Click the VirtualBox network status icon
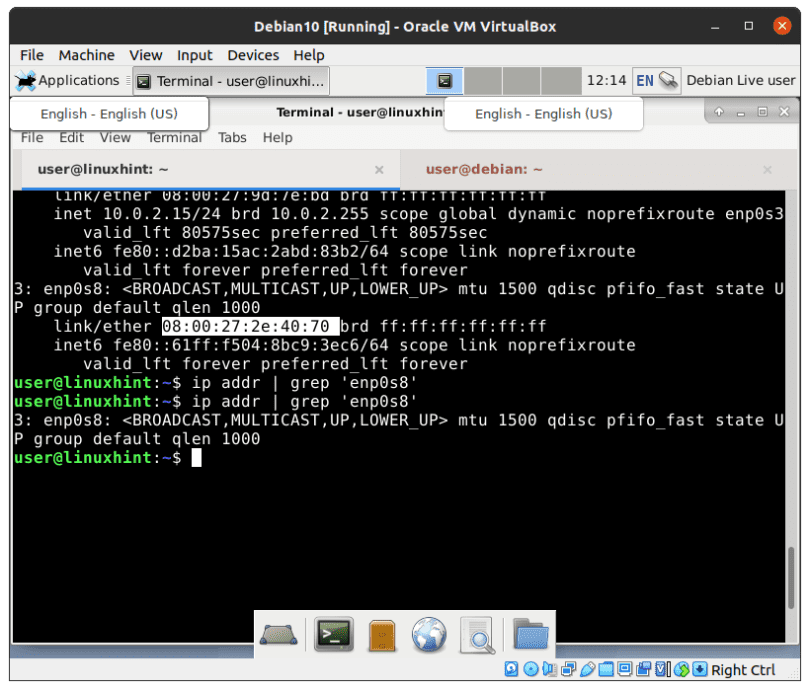This screenshot has width=810, height=690. click(x=566, y=669)
